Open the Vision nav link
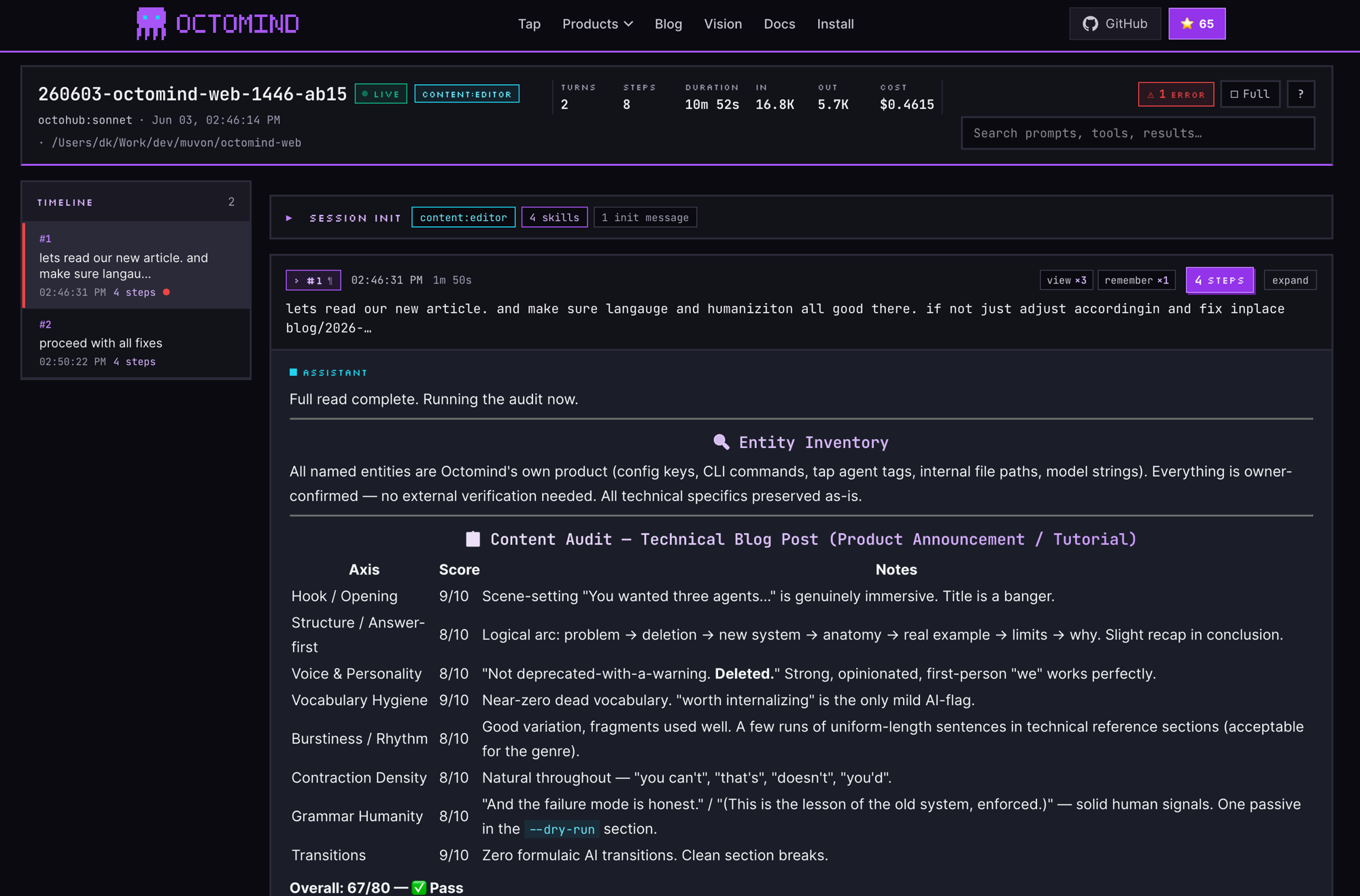1360x896 pixels. [x=723, y=24]
